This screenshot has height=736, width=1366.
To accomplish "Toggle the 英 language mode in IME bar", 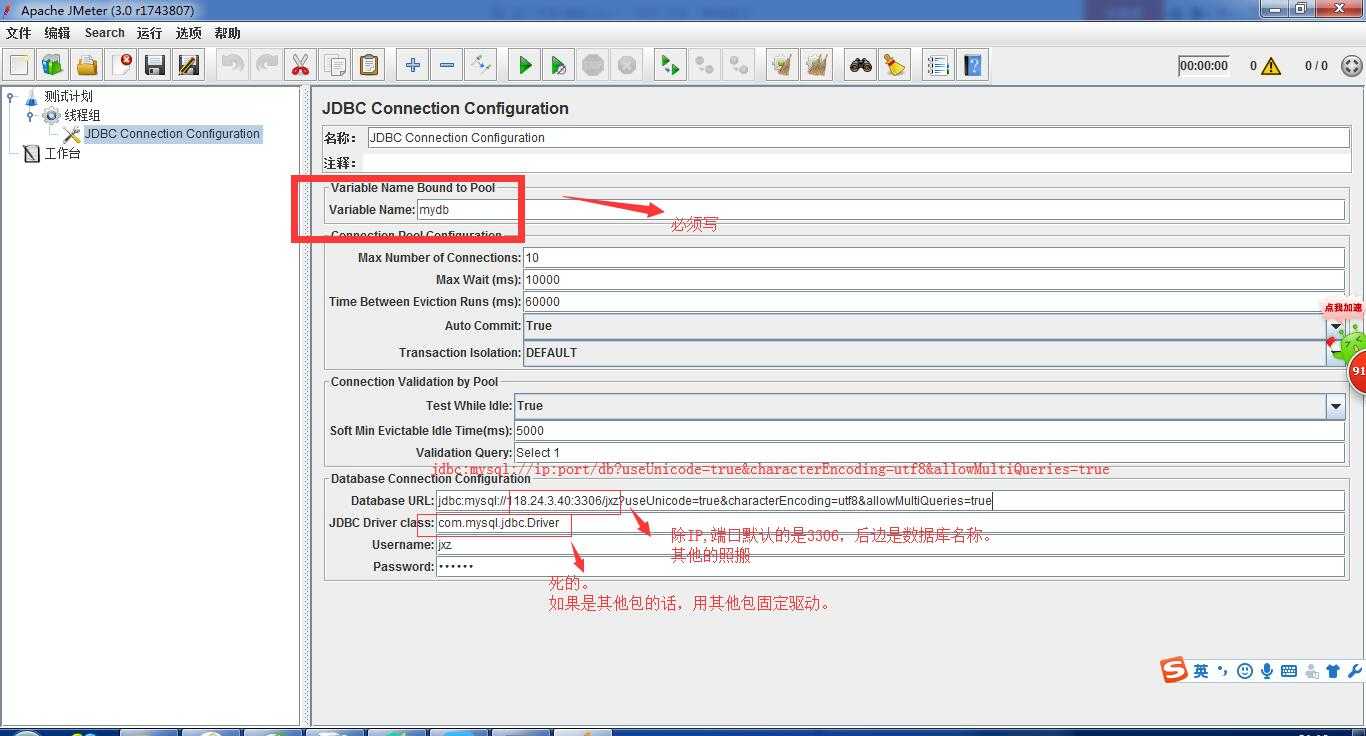I will 1201,671.
